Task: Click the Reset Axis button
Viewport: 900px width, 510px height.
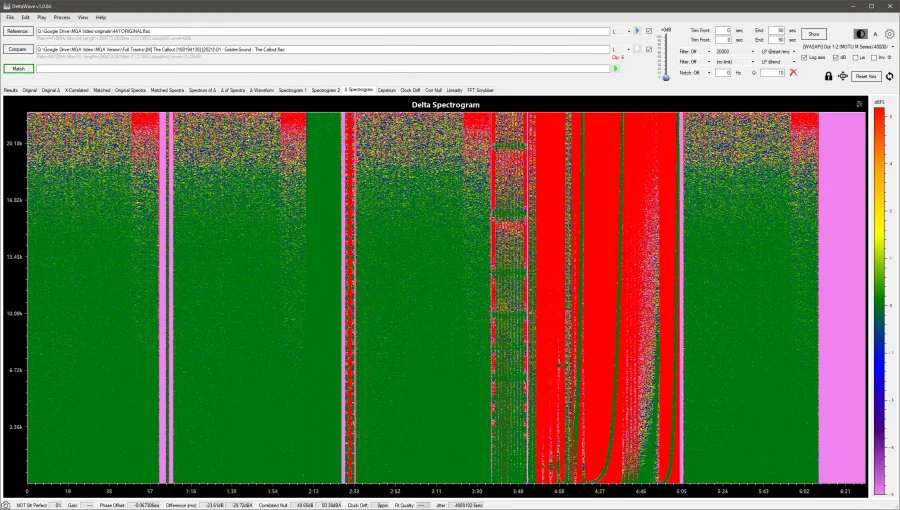Action: (x=865, y=76)
